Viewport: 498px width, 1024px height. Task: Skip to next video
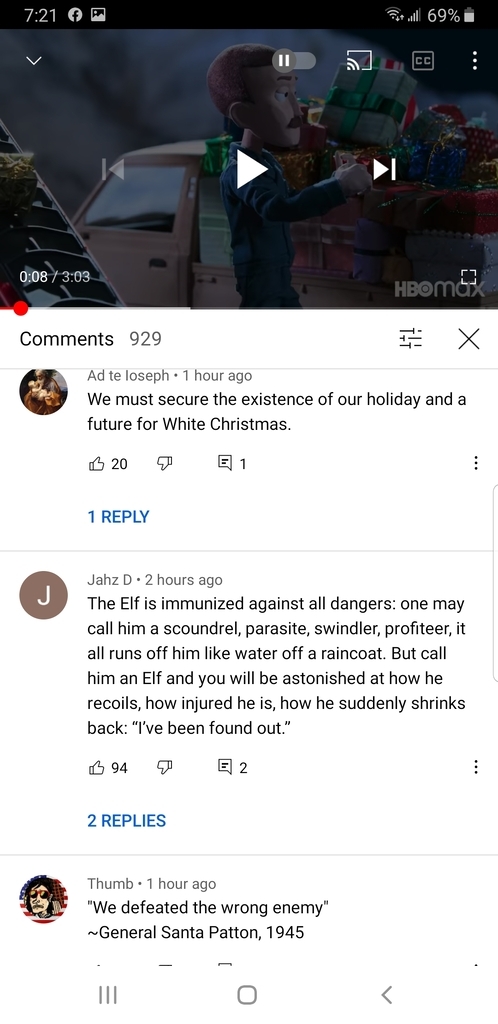pyautogui.click(x=384, y=169)
